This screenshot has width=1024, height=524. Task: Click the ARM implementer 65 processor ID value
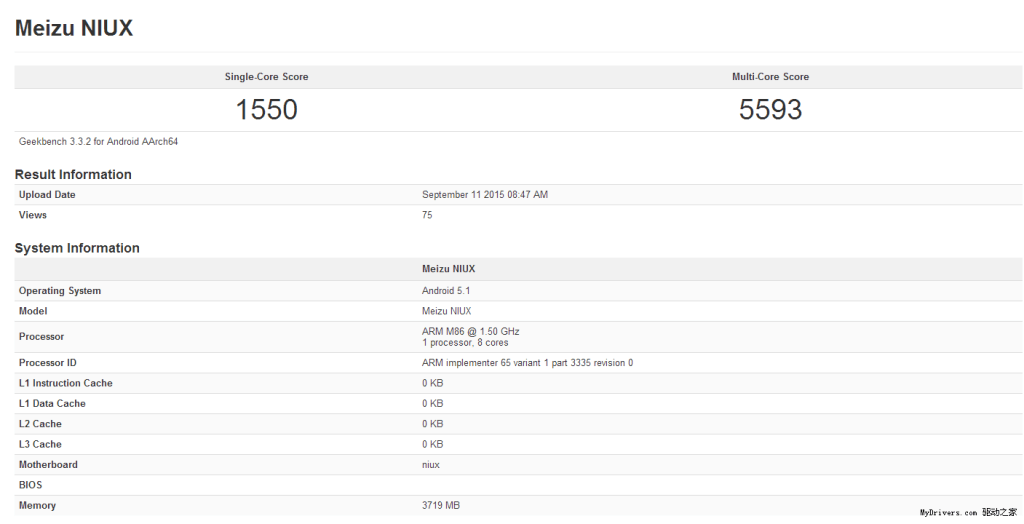[x=527, y=363]
